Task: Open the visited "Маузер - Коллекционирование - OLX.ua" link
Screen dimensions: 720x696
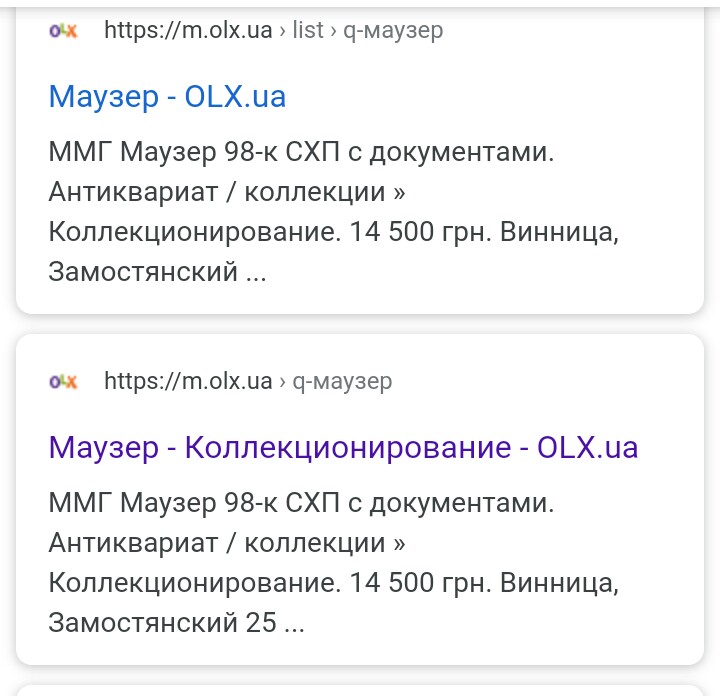Action: coord(343,447)
